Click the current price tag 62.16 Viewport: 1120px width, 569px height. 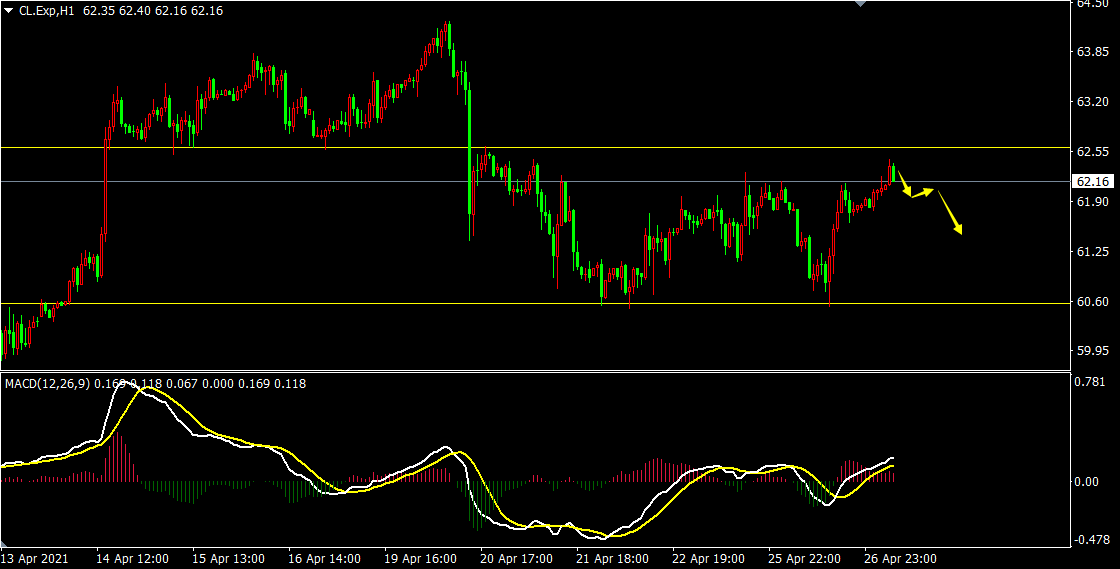coord(1091,181)
